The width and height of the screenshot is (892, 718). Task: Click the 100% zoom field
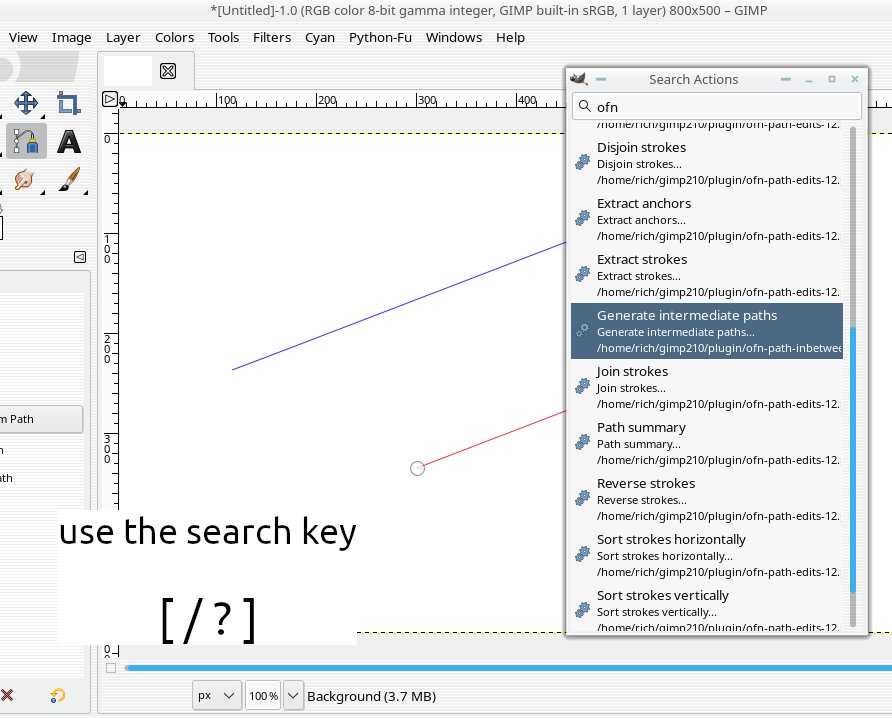263,695
